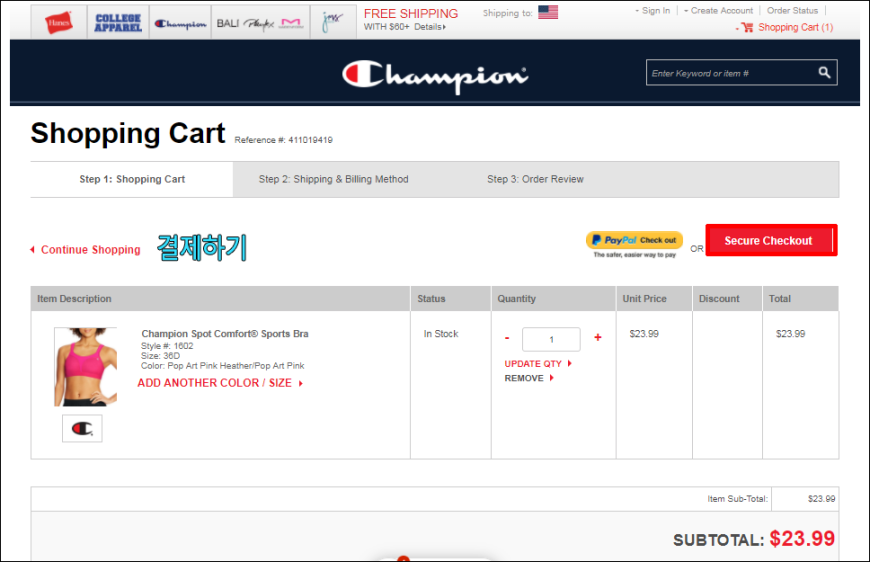The image size is (870, 562).
Task: Click UPDATE QTY link
Action: (x=538, y=363)
